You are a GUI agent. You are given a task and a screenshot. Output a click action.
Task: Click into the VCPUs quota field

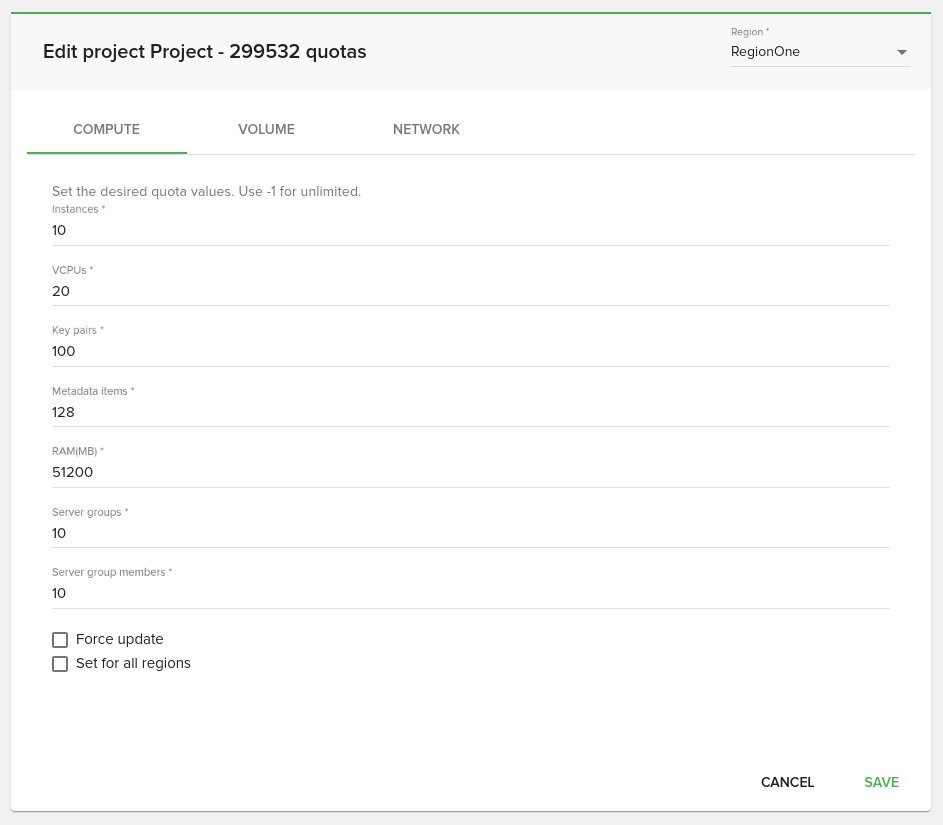pyautogui.click(x=470, y=291)
